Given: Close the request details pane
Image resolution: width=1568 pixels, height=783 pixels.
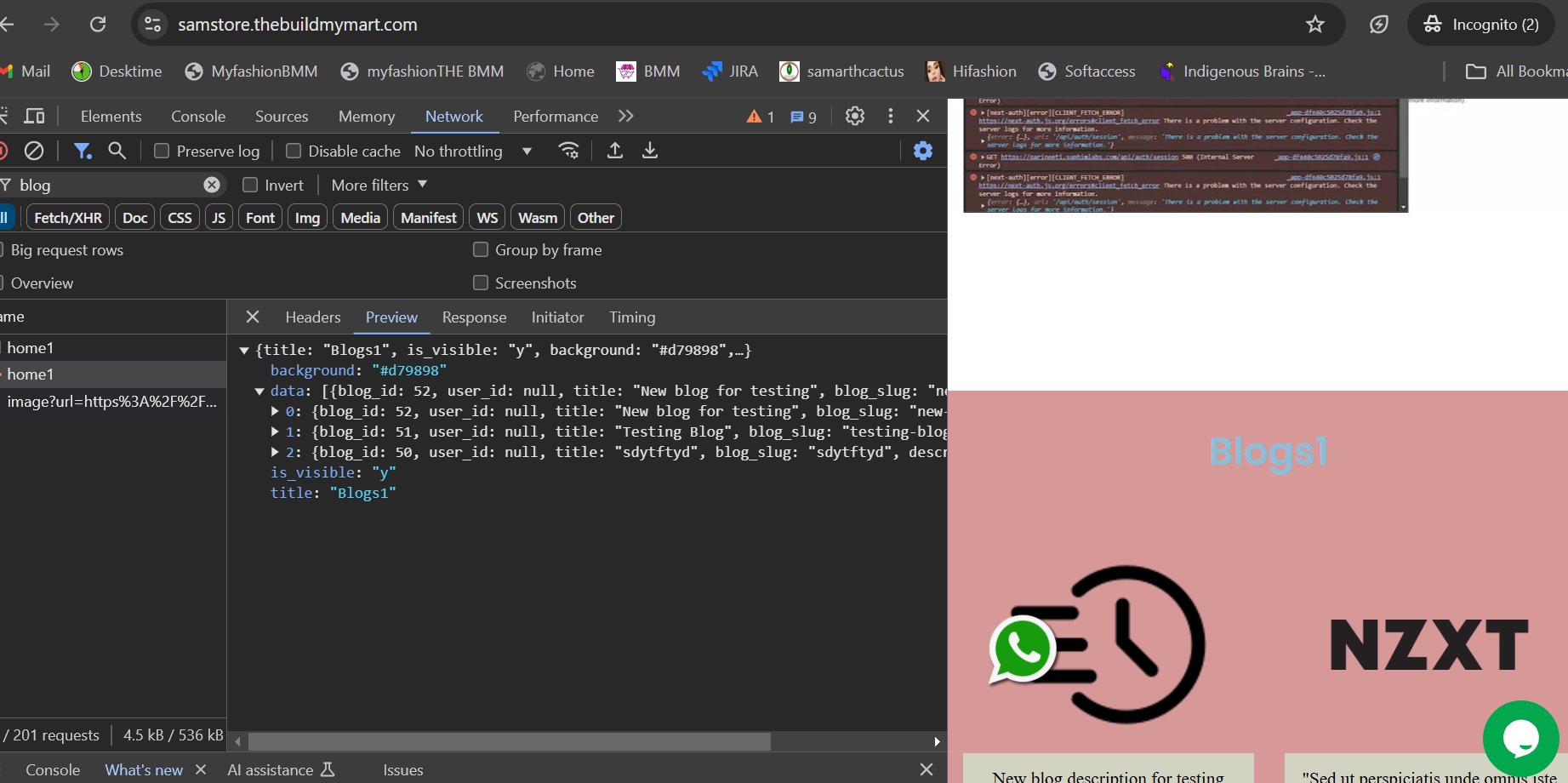Looking at the screenshot, I should coord(253,317).
